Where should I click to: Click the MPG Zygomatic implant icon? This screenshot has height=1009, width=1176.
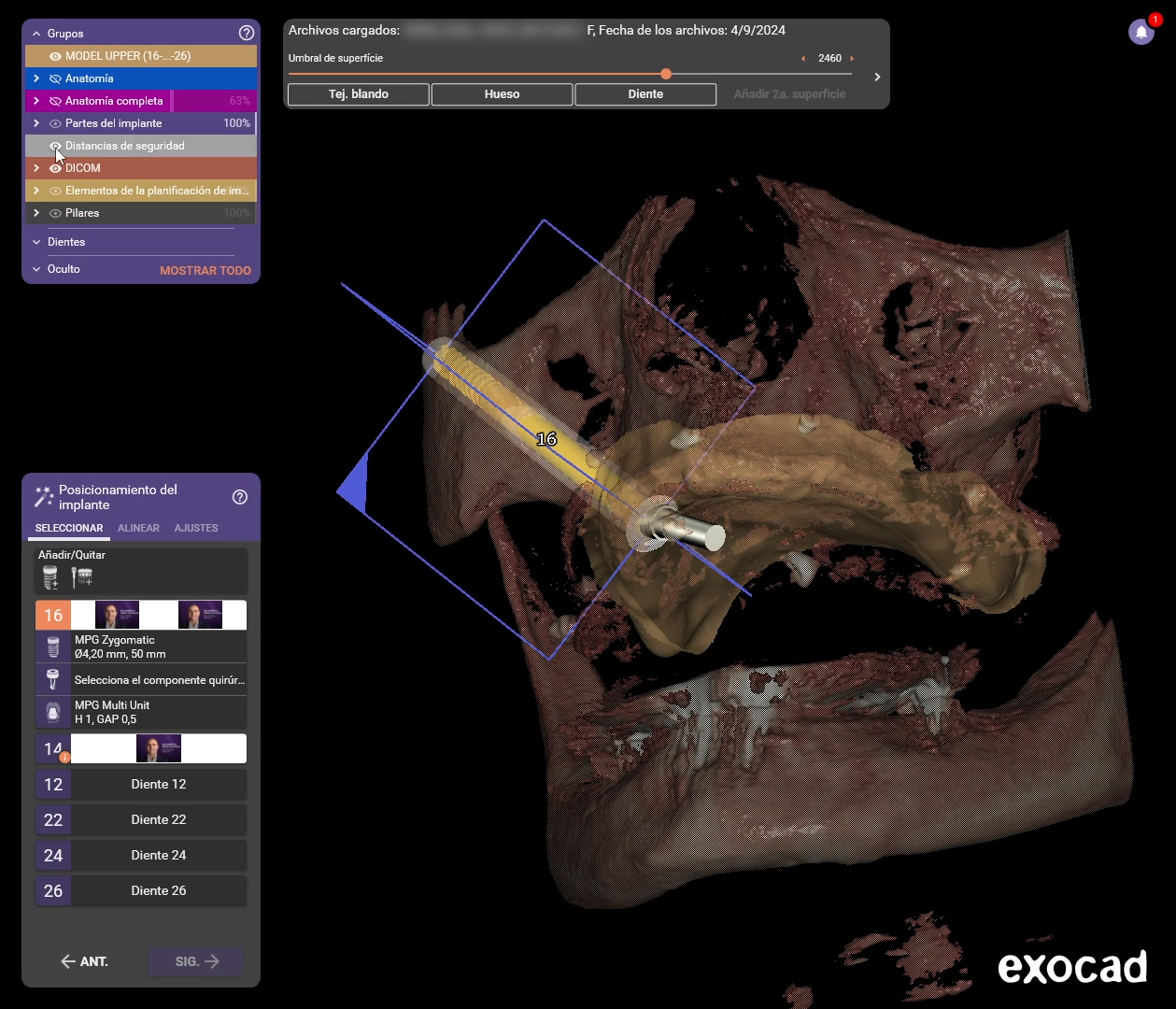[53, 647]
